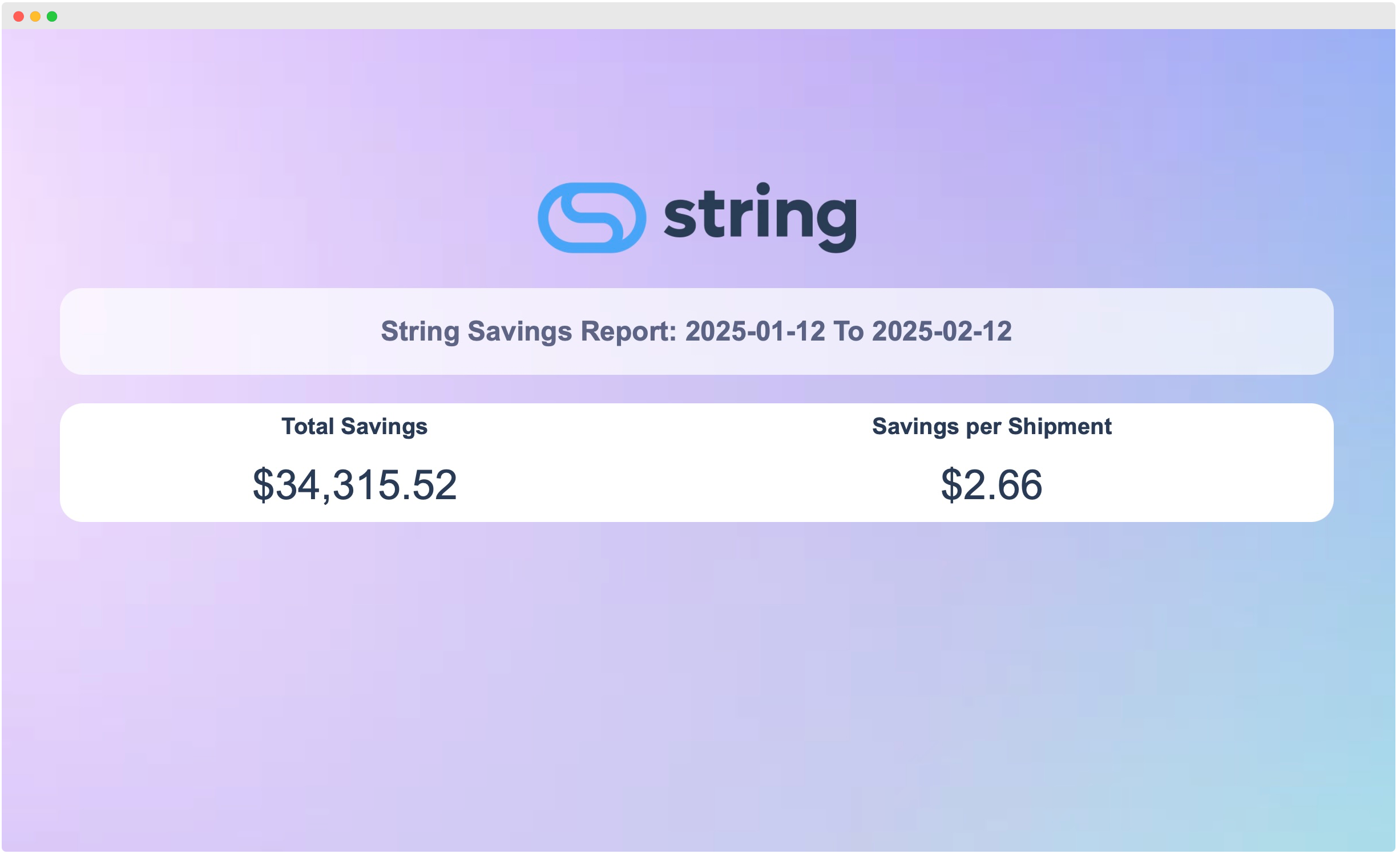This screenshot has height=854, width=1400.
Task: Click the dot of the "i" in wordmark
Action: (763, 189)
